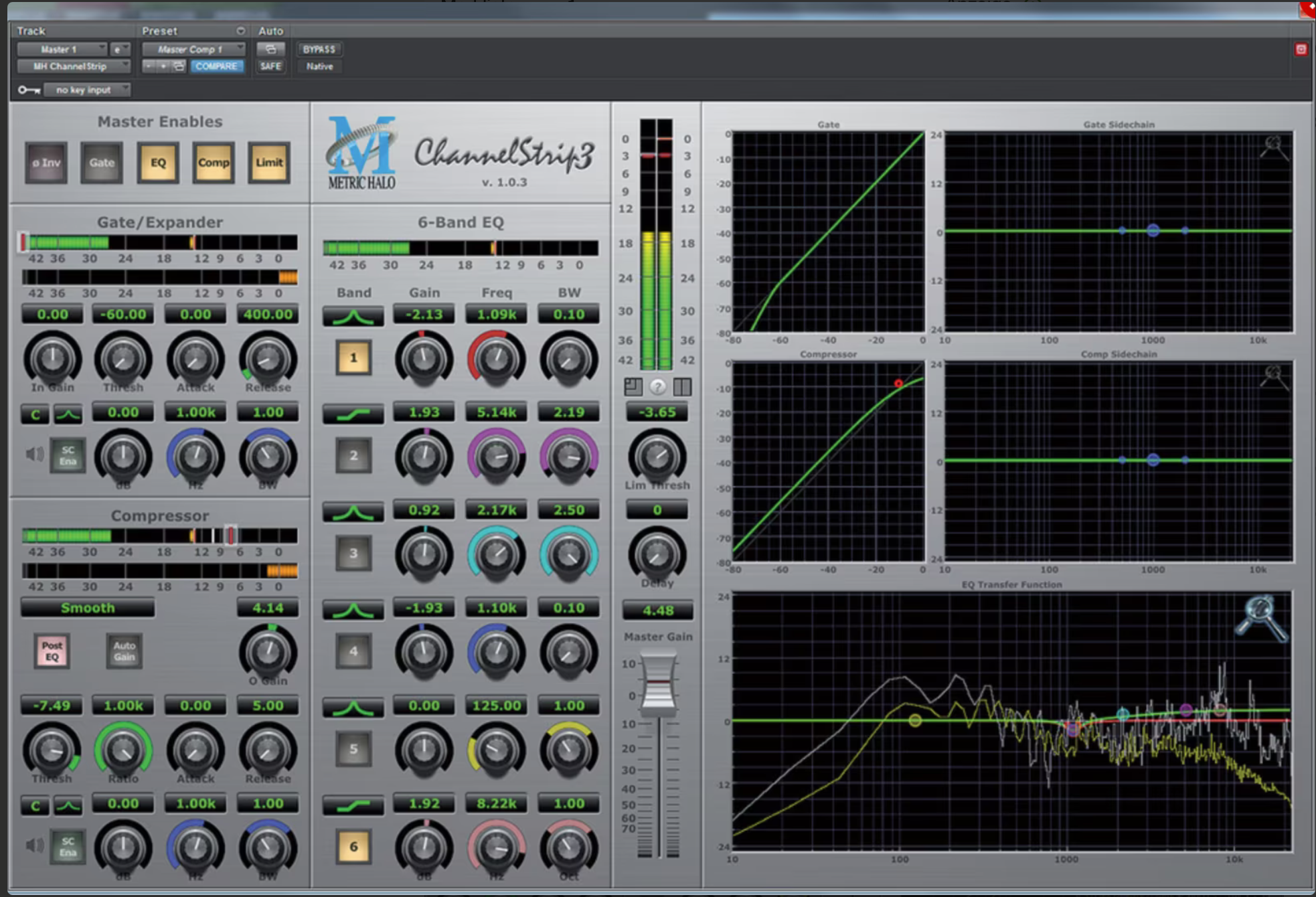Click the help question mark icon

[657, 386]
